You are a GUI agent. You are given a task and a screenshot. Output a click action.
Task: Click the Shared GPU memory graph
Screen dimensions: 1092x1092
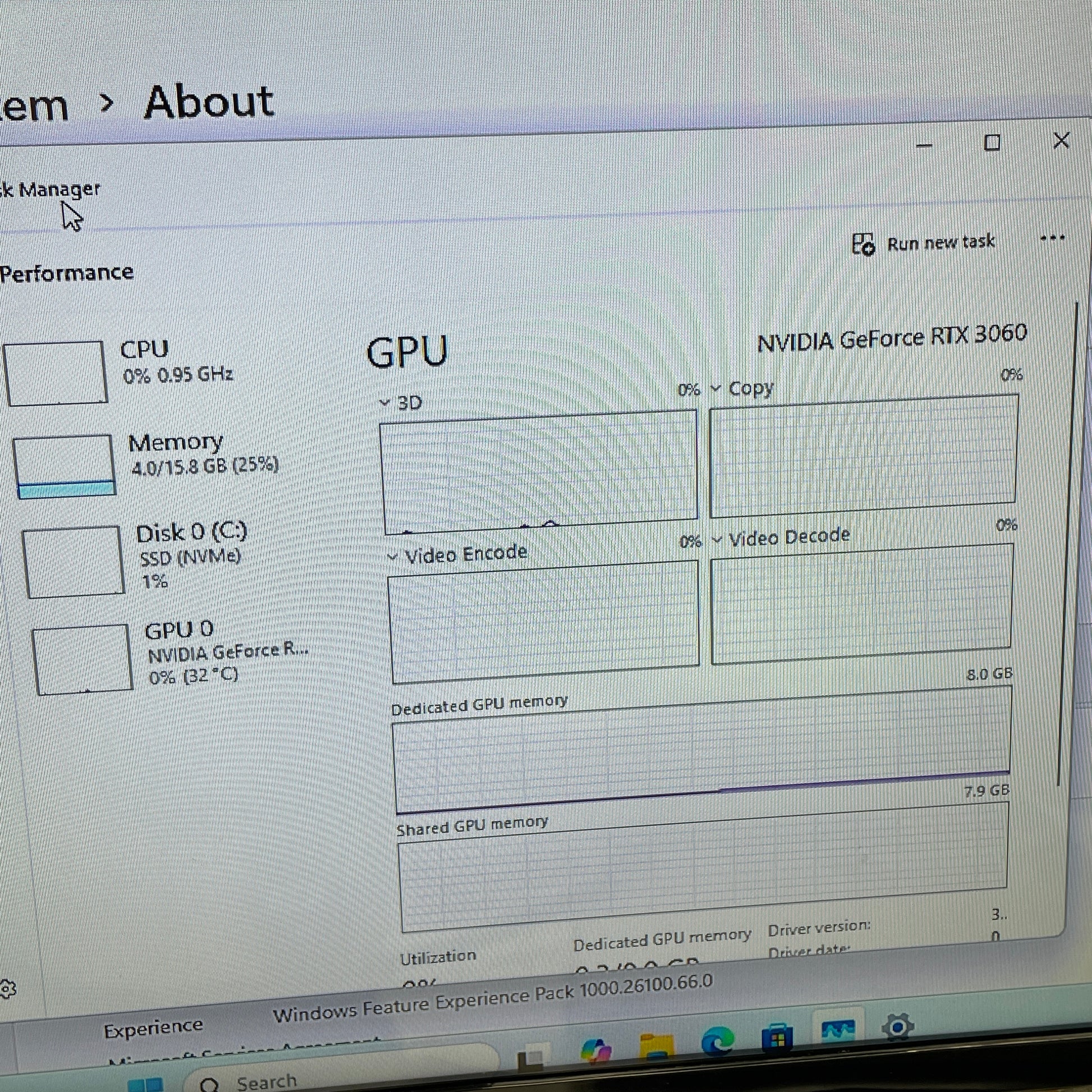tap(704, 866)
